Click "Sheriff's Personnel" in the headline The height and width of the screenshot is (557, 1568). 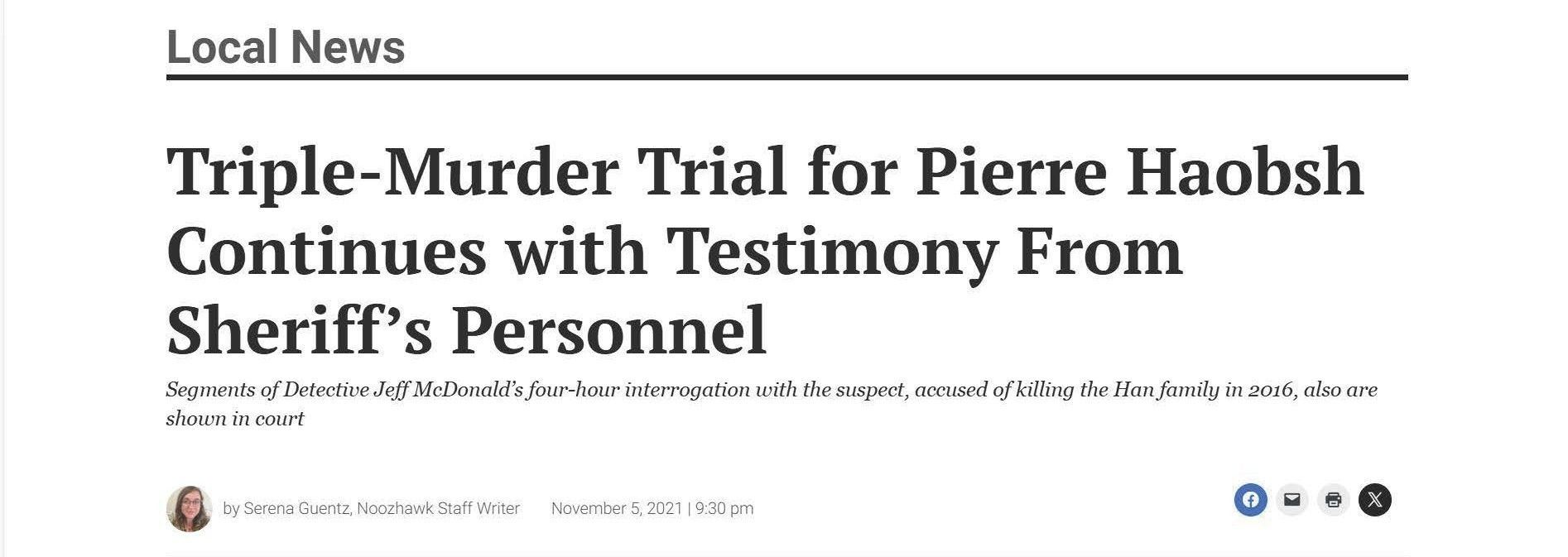[x=466, y=331]
